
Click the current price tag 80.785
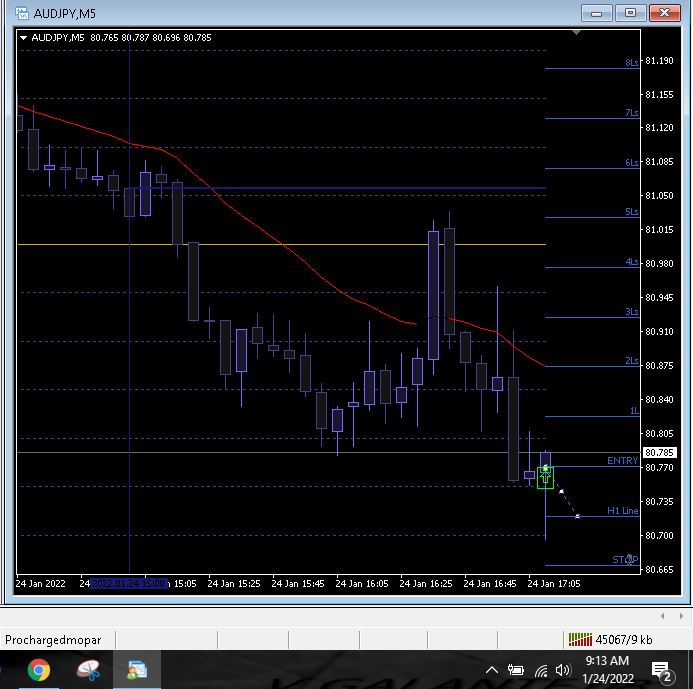(659, 453)
